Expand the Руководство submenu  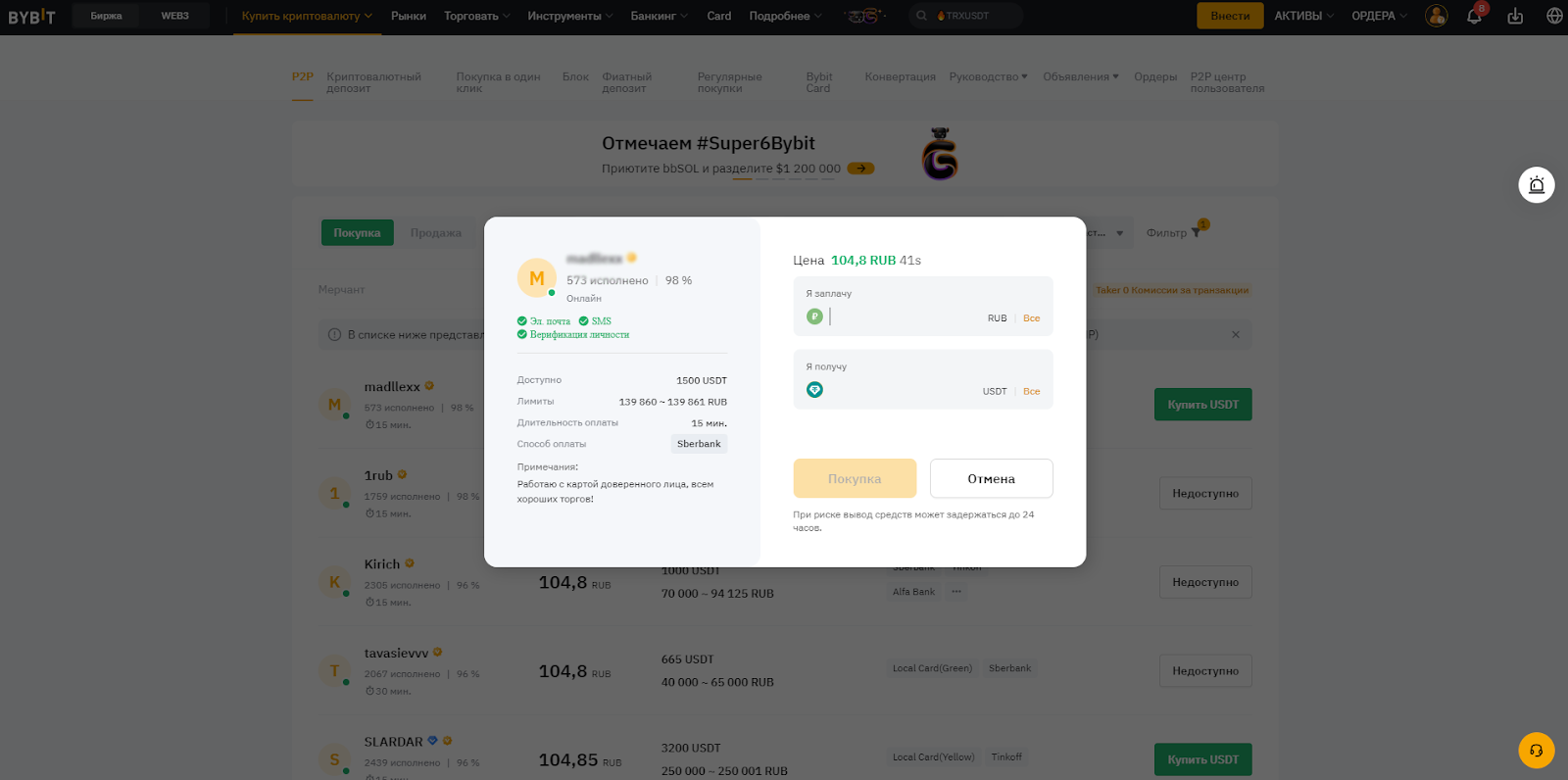pos(988,76)
